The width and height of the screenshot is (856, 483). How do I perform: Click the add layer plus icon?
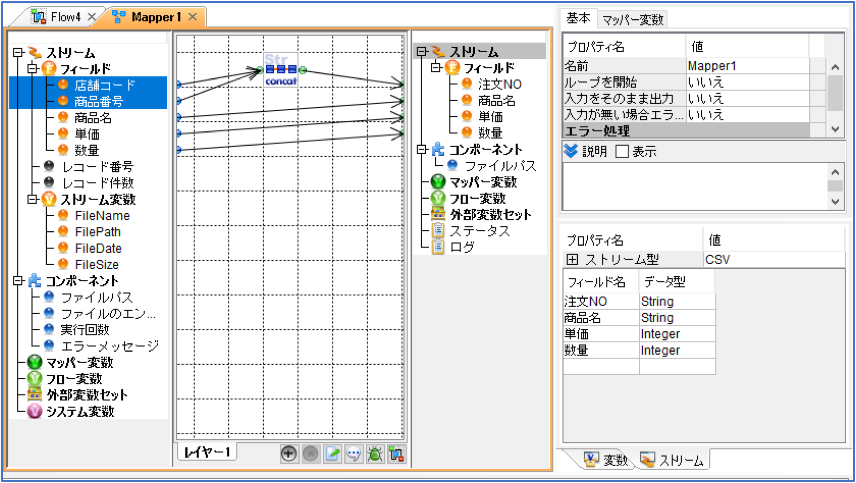tap(289, 454)
